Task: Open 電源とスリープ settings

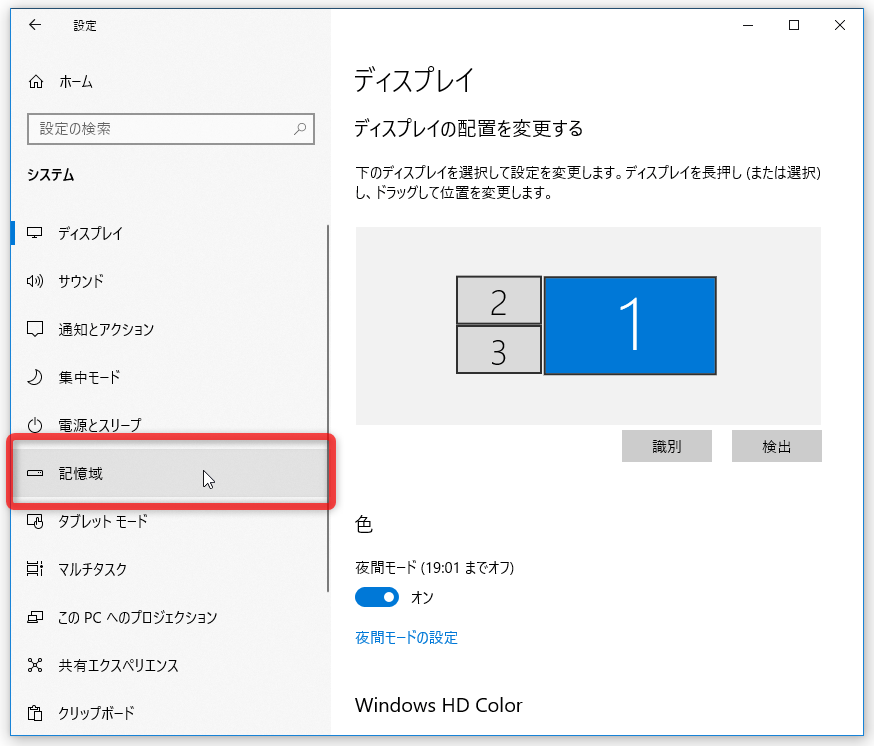Action: (x=169, y=425)
